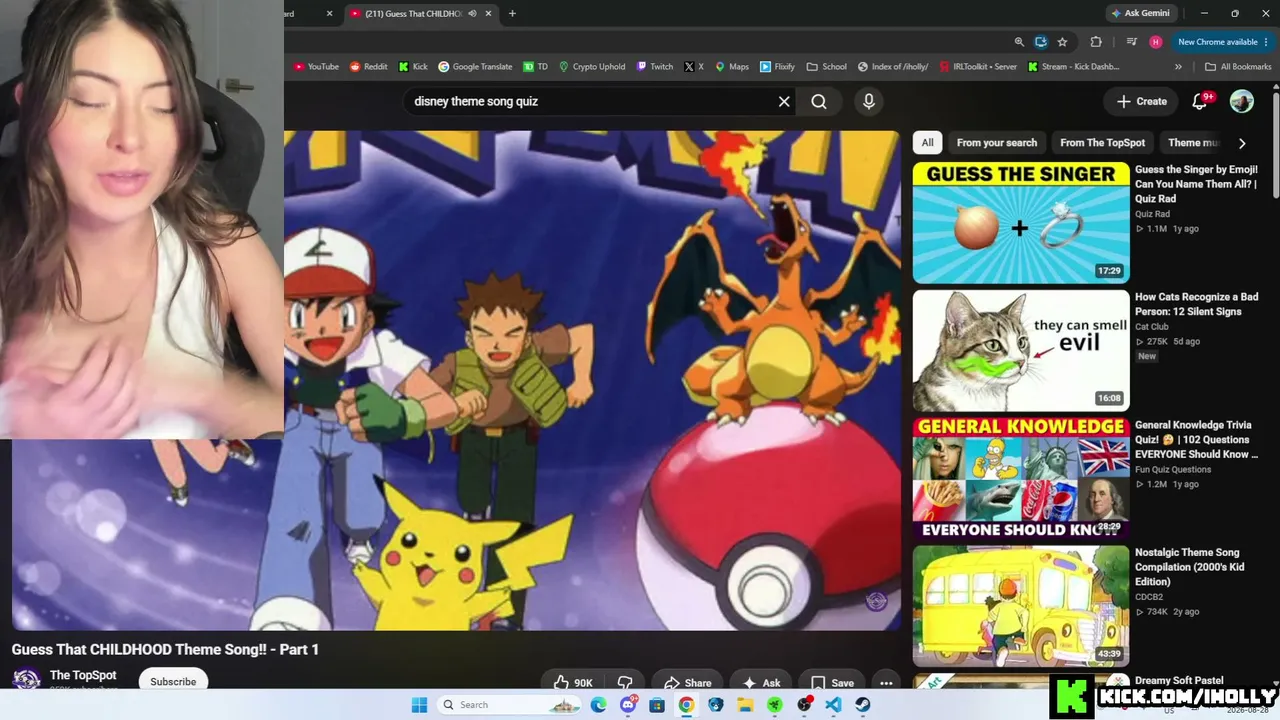Click the Ask Gemini button

pyautogui.click(x=1140, y=13)
